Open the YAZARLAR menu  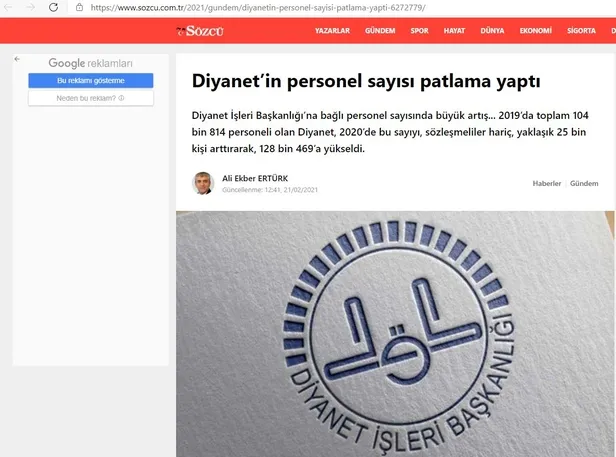point(332,31)
